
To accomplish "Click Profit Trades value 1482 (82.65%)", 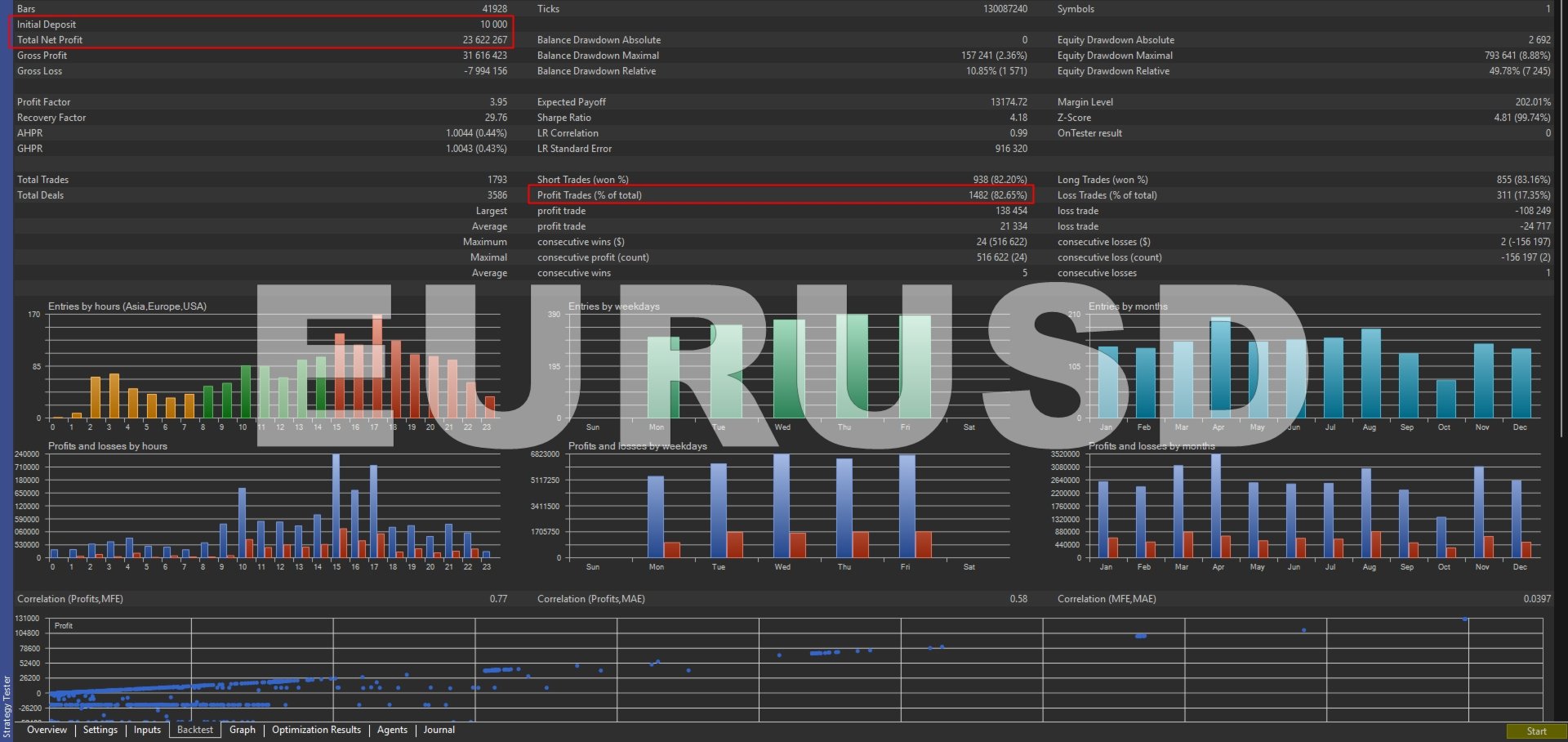I will click(998, 195).
